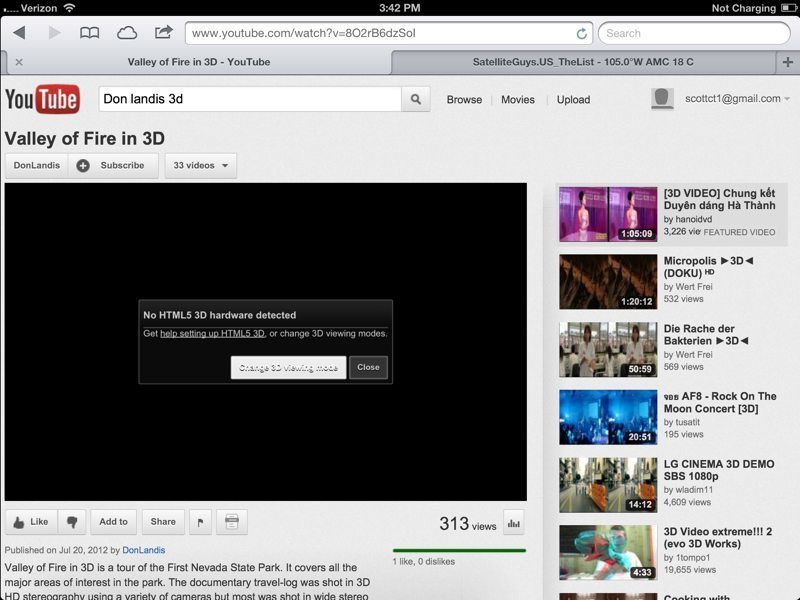Click 'by tusatit' uploader text

682,422
